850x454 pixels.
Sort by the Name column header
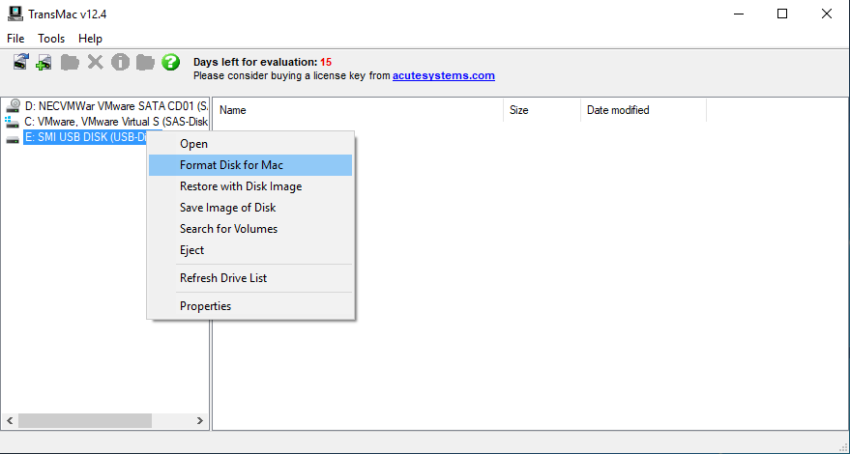[x=358, y=110]
